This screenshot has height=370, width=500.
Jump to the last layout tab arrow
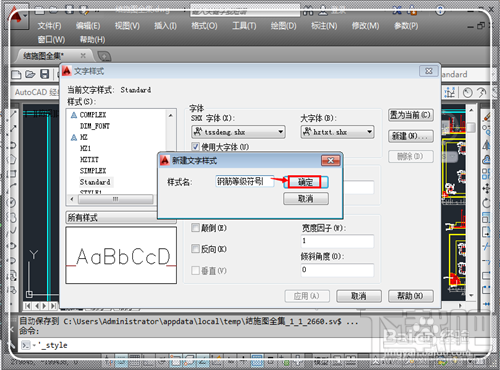53,306
